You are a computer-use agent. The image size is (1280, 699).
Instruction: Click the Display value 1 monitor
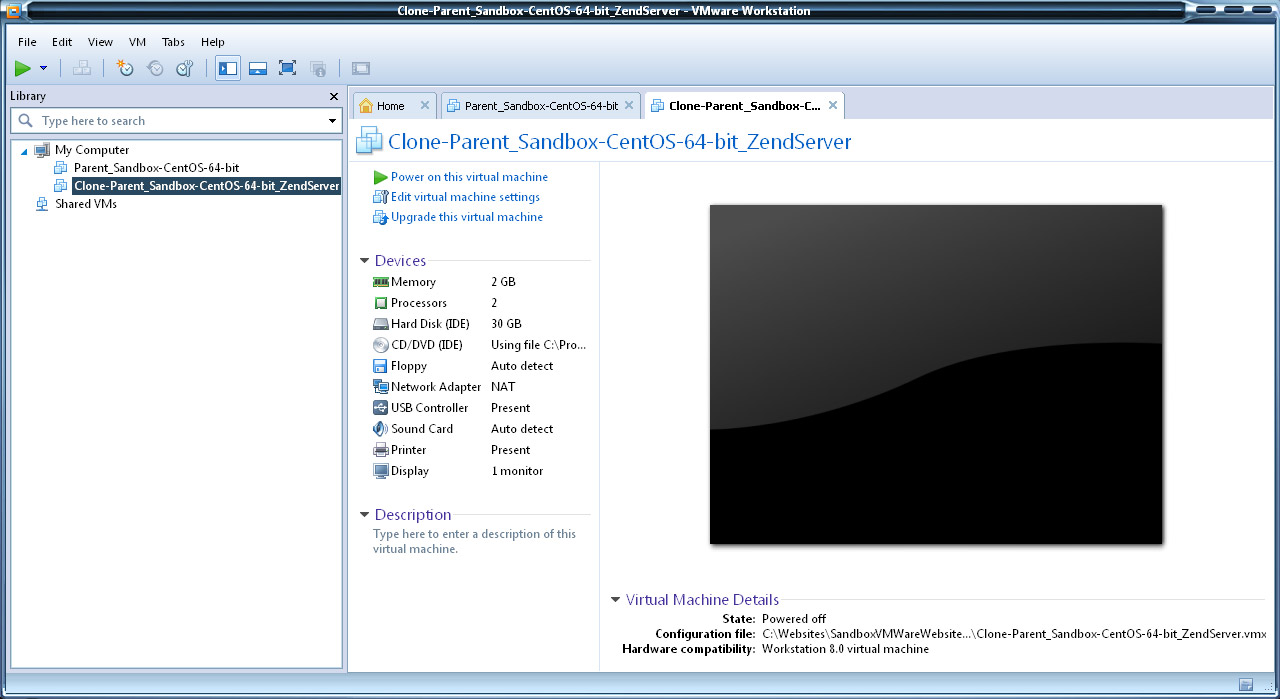tap(517, 471)
